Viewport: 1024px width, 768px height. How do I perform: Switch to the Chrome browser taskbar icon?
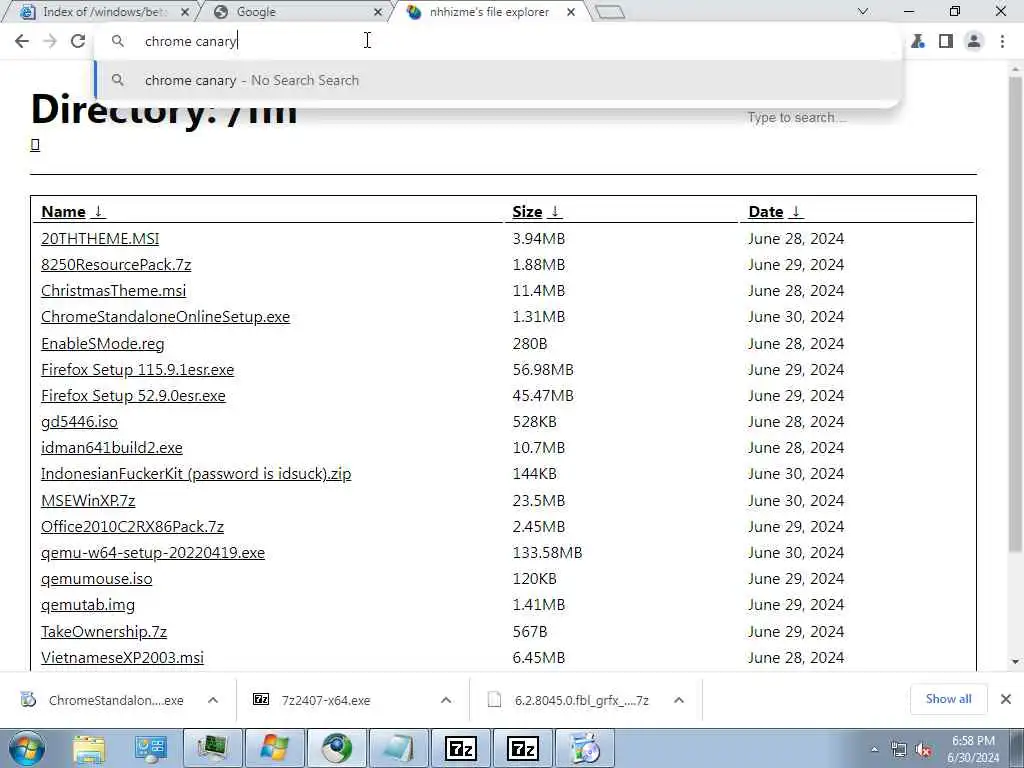[337, 748]
